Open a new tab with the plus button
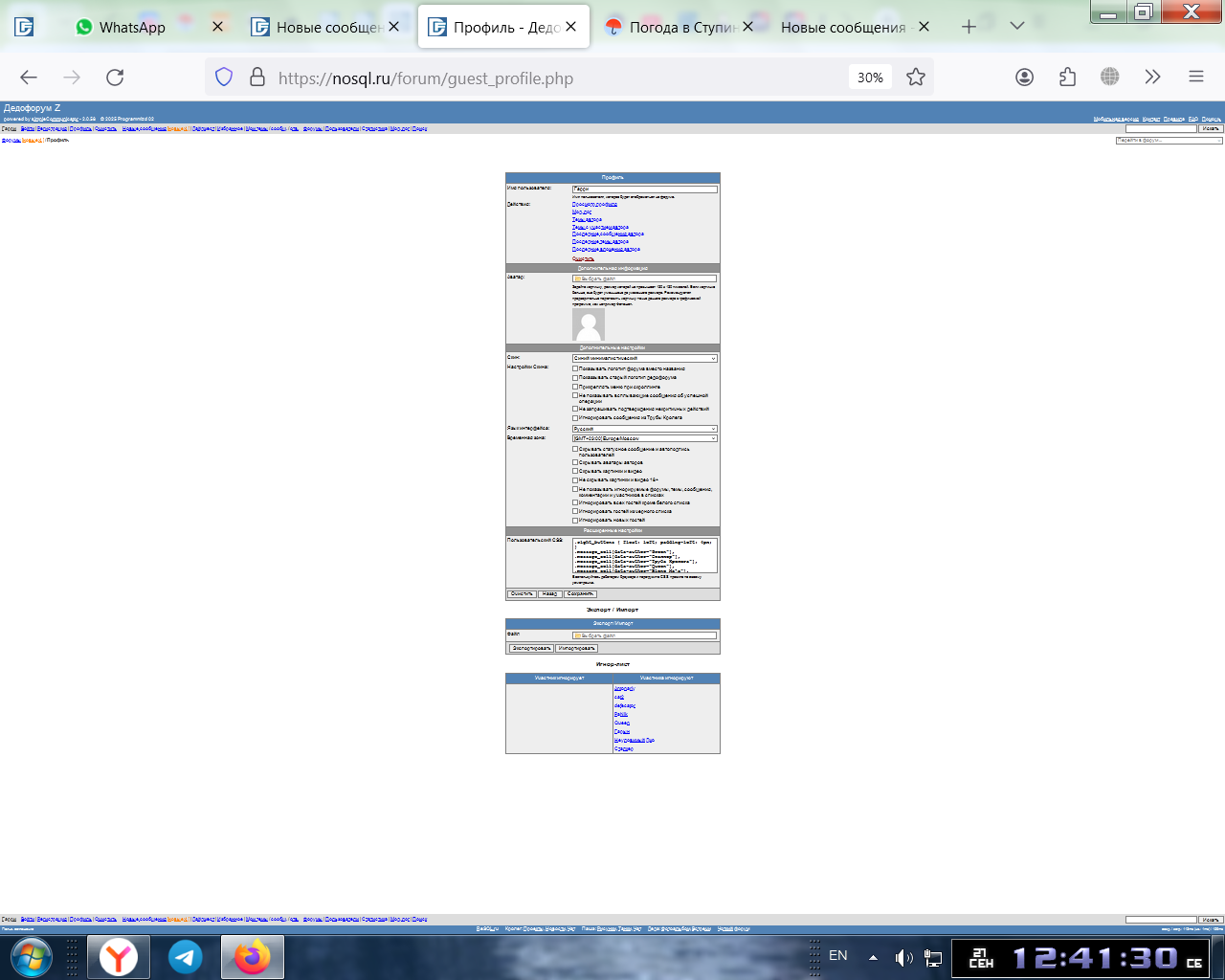This screenshot has height=980, width=1225. 969,27
